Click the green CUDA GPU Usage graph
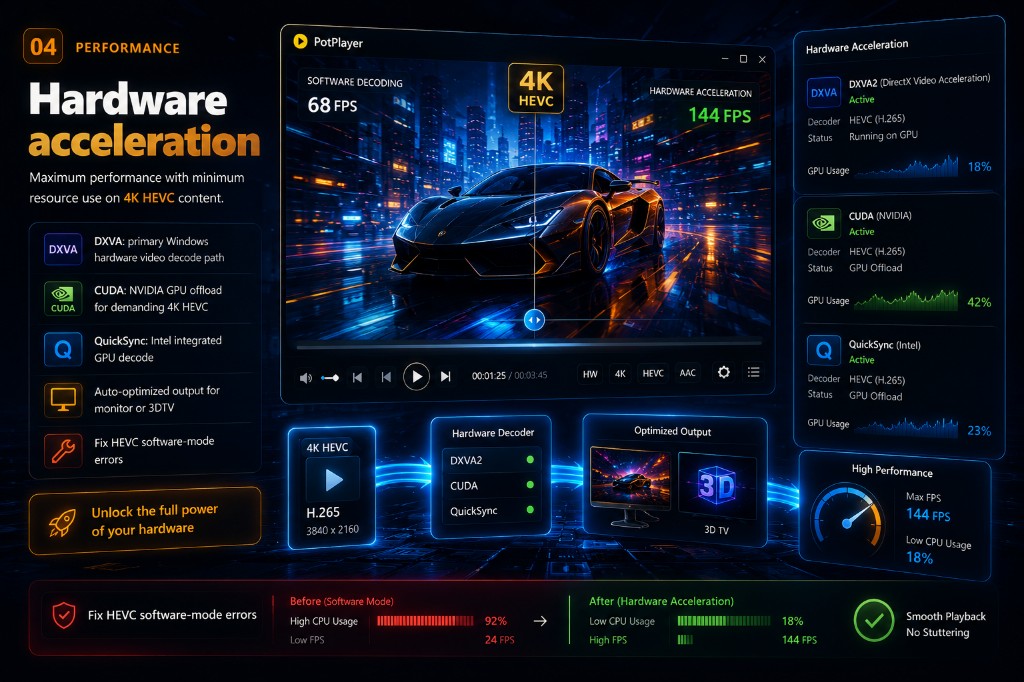The width and height of the screenshot is (1024, 682). 907,299
